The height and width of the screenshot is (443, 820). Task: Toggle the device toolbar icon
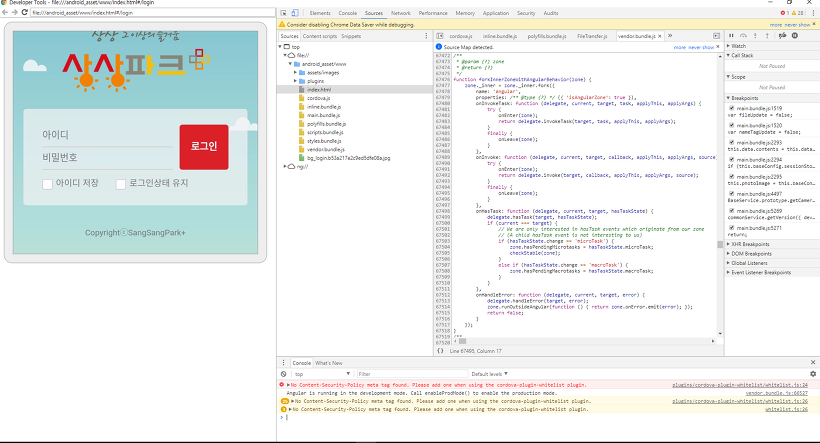(x=295, y=13)
